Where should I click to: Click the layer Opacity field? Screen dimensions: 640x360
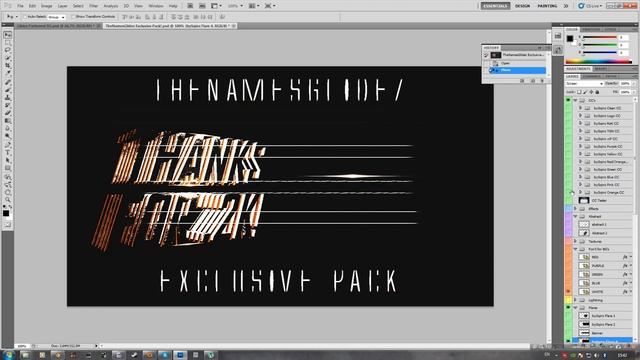click(x=625, y=83)
